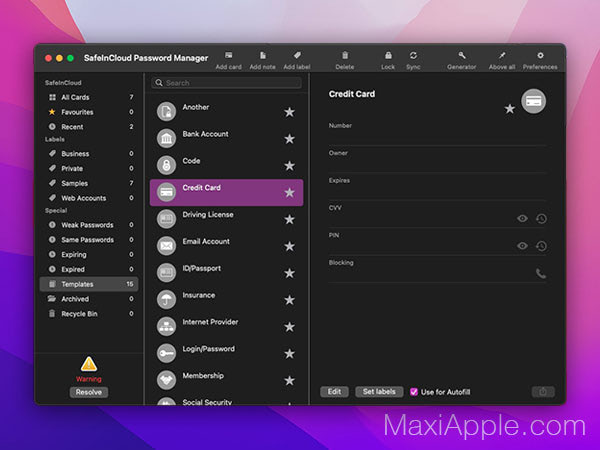Star the Internet Provider template
600x450 pixels.
point(289,327)
